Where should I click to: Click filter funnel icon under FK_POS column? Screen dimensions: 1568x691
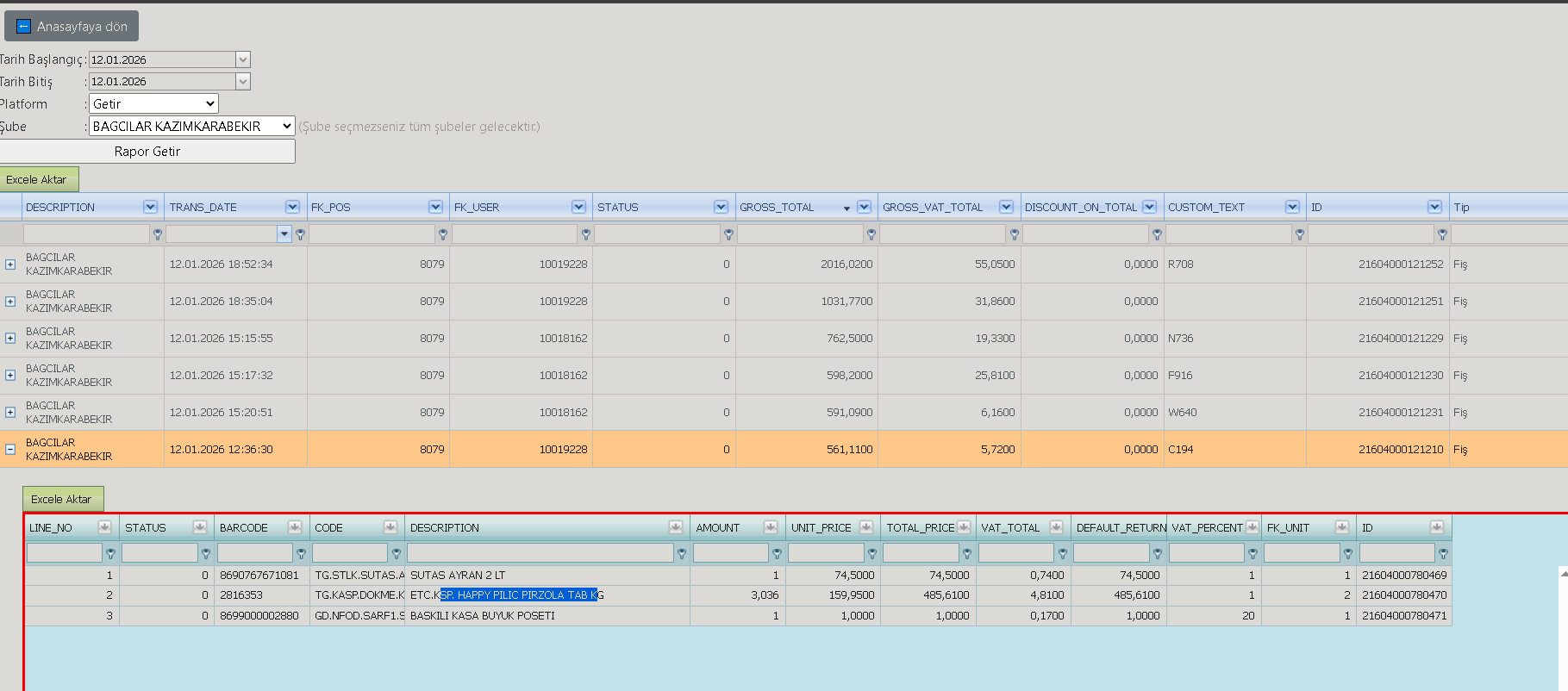(x=442, y=234)
